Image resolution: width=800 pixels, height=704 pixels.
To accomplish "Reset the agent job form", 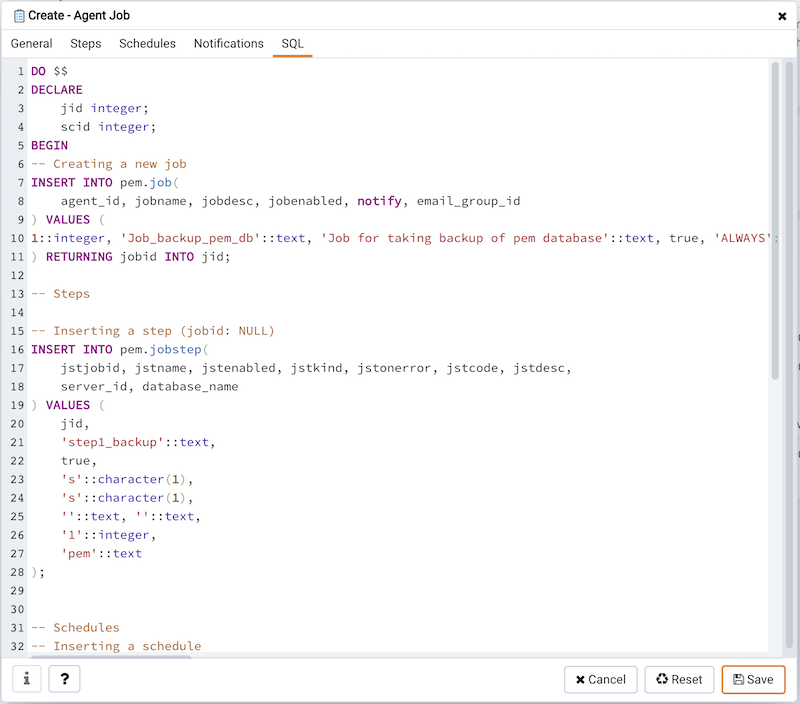I will tap(679, 680).
